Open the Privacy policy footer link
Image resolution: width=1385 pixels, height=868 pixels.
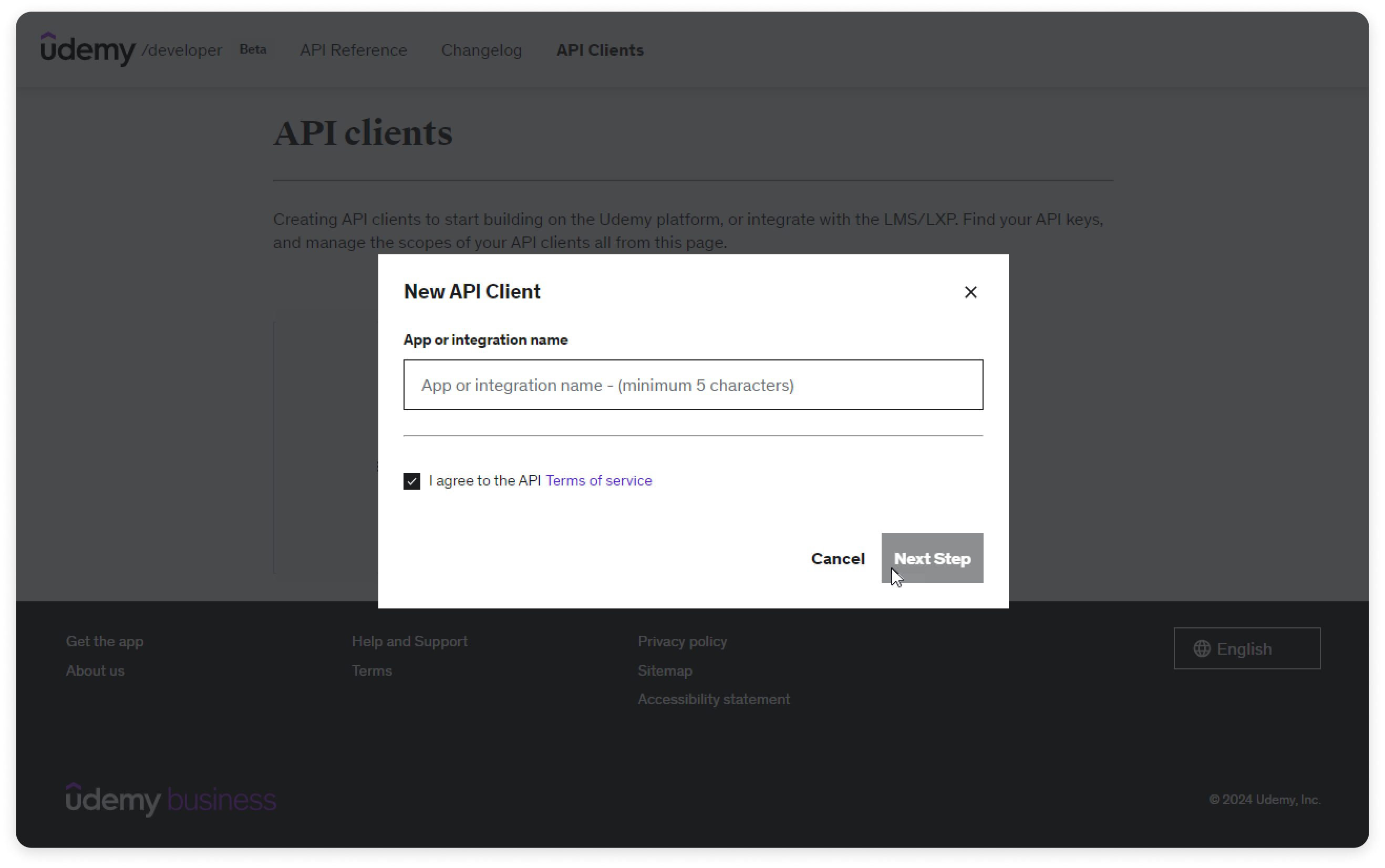[682, 641]
